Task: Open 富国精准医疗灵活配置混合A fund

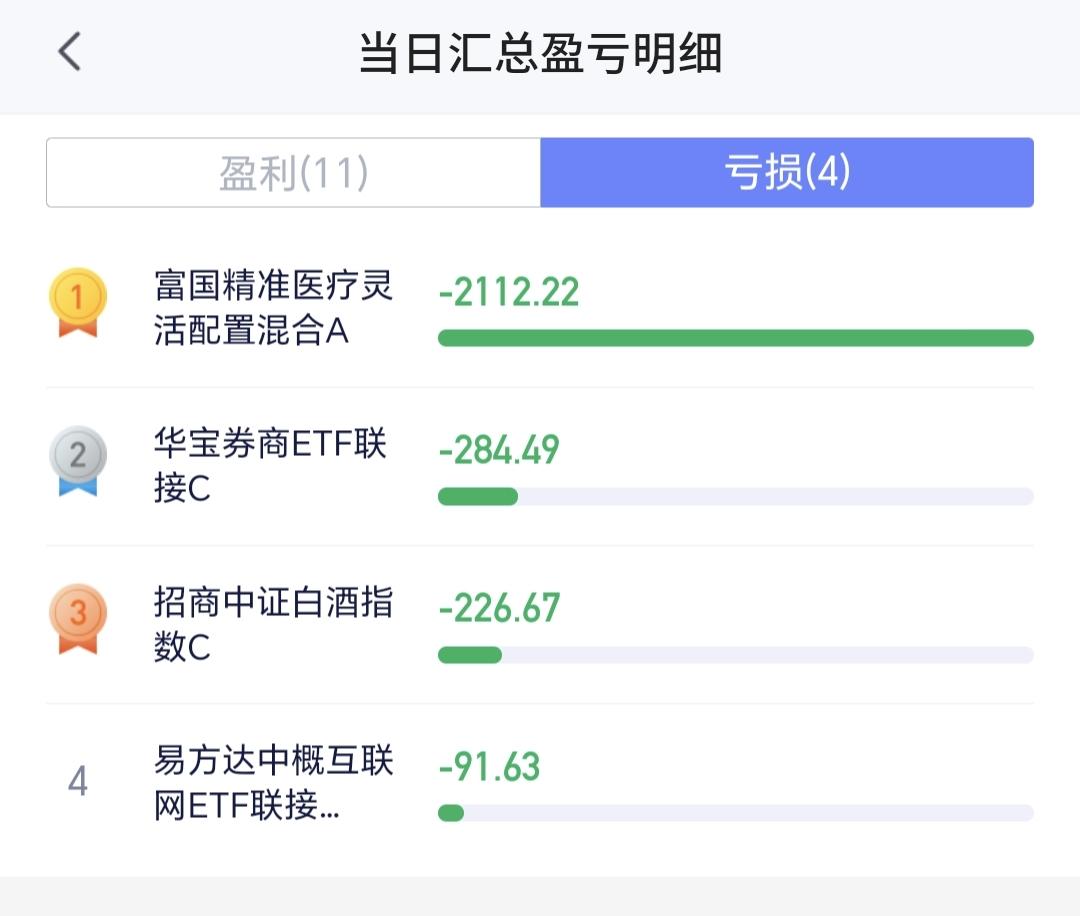Action: [x=273, y=308]
